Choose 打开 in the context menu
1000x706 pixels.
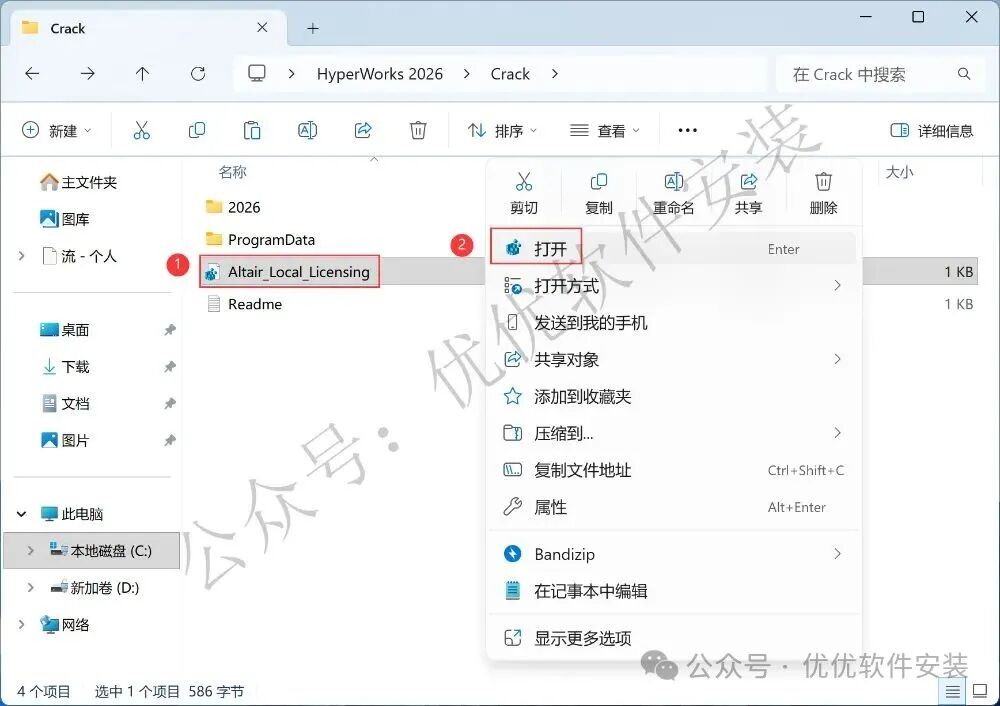(x=673, y=249)
